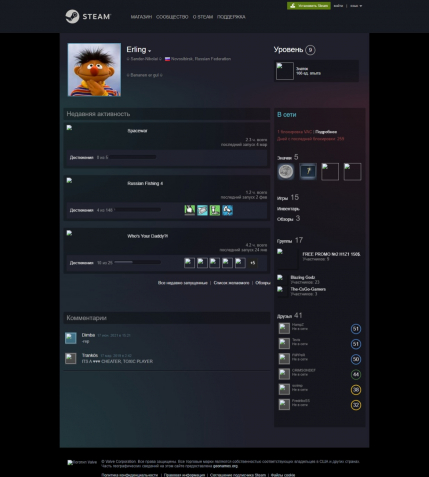Click fourth Russian Fishing 4 achievement icon
Viewport: 429px width, 477px height.
228,210
